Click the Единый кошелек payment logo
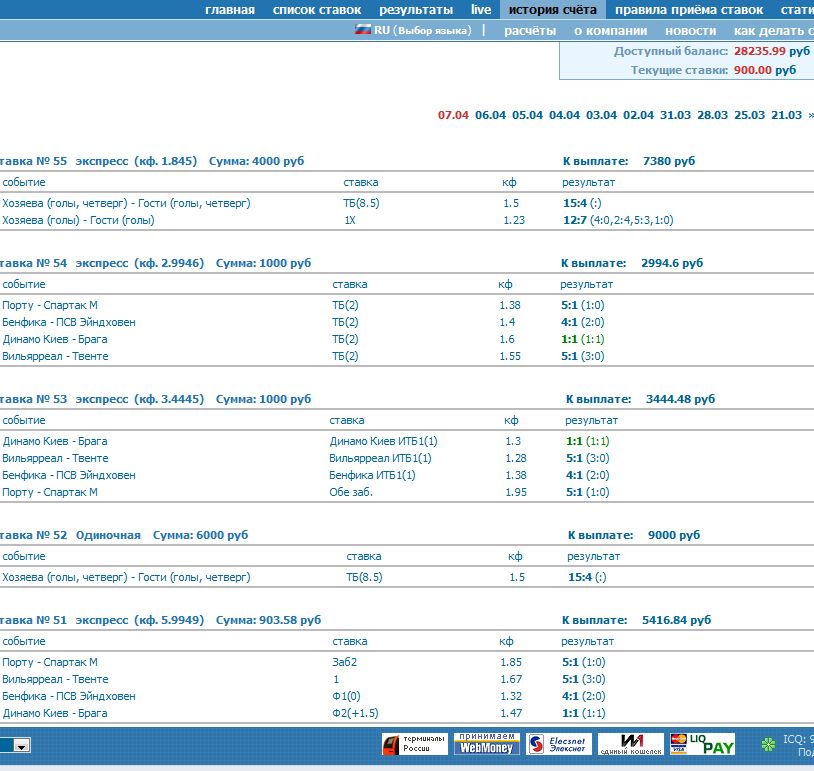Screen dimensions: 814x771 pyautogui.click(x=631, y=744)
